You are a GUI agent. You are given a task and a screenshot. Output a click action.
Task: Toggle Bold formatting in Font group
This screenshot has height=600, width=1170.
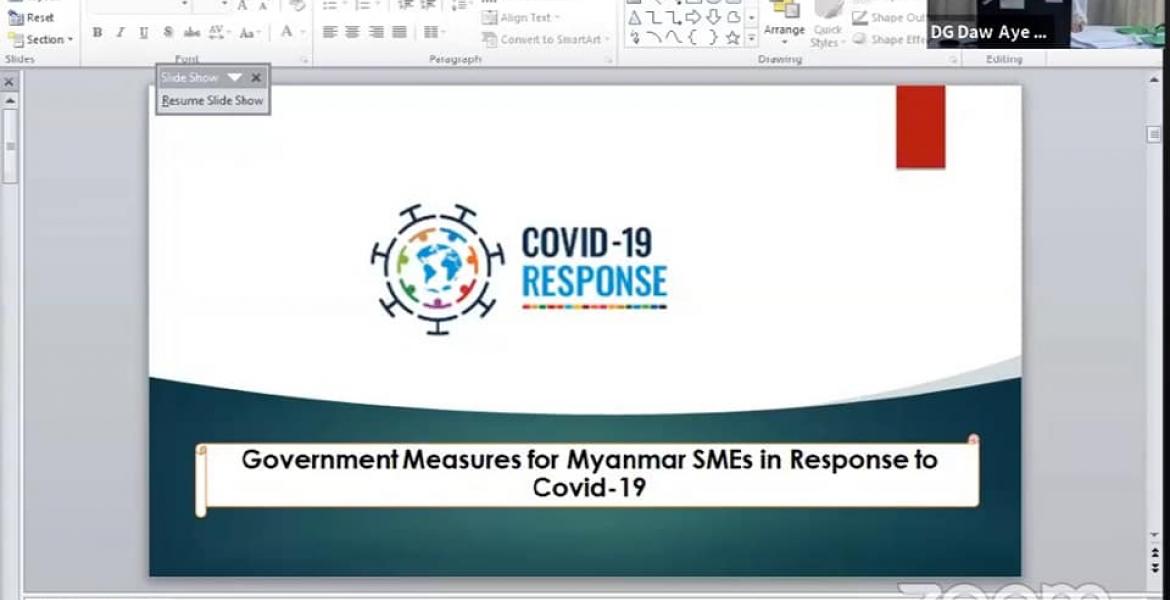tap(97, 32)
